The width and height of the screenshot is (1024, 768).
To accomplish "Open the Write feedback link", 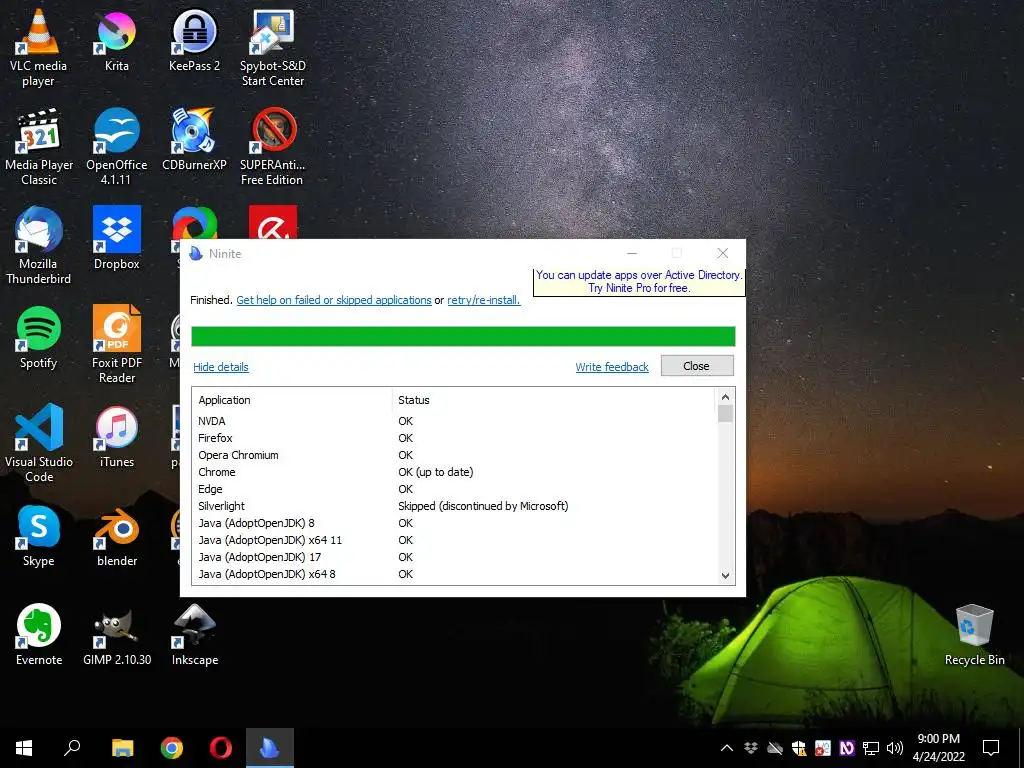I will pos(612,367).
